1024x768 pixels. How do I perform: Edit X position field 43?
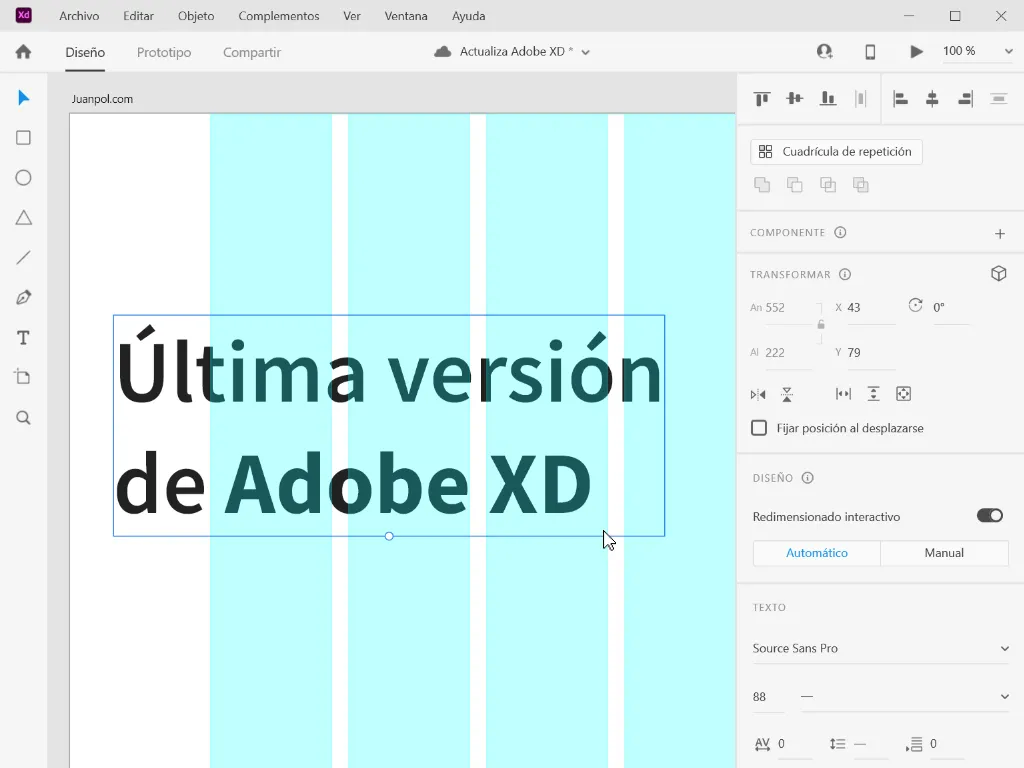(871, 308)
